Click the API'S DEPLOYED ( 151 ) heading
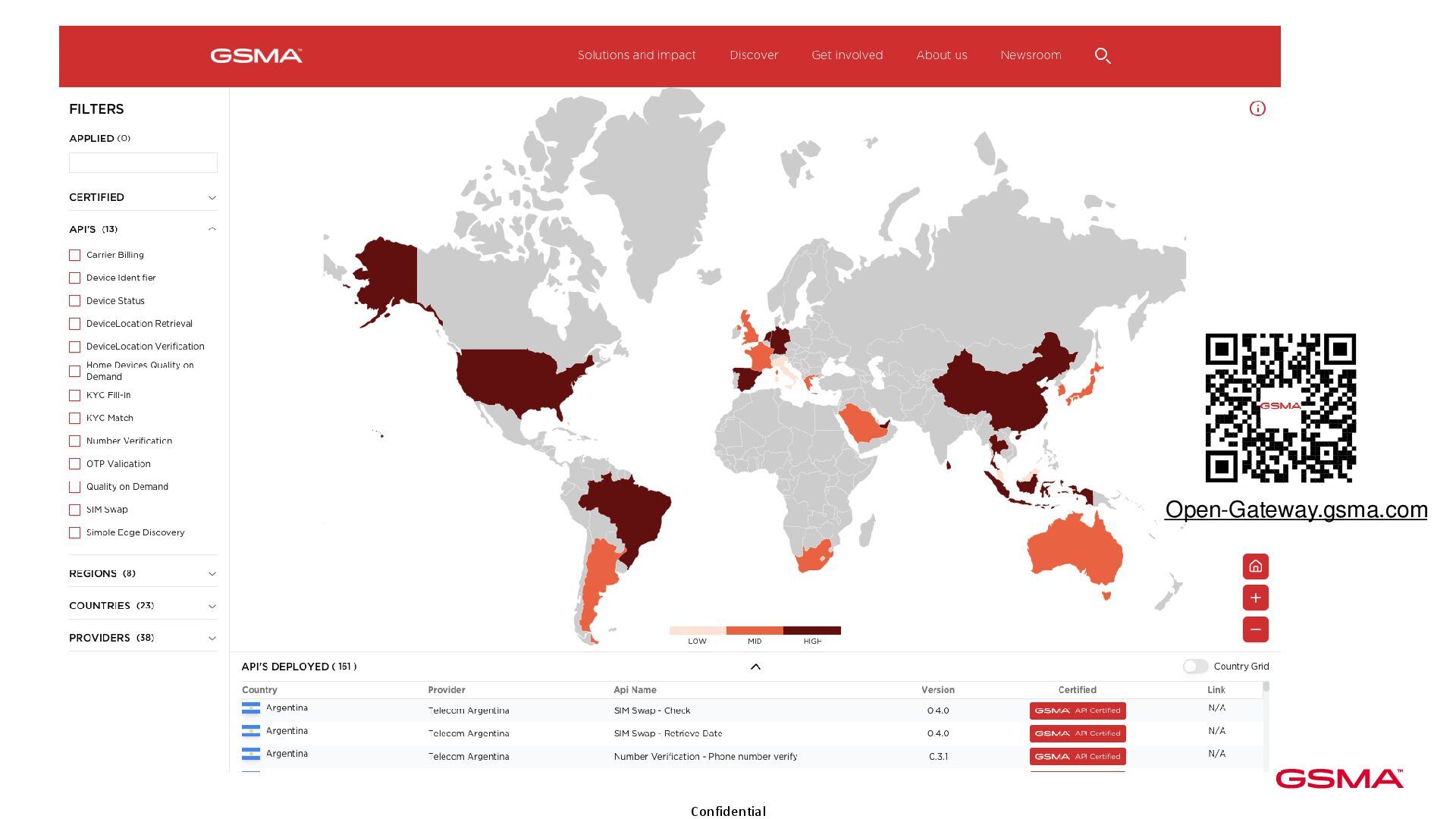The height and width of the screenshot is (819, 1456). coord(299,667)
